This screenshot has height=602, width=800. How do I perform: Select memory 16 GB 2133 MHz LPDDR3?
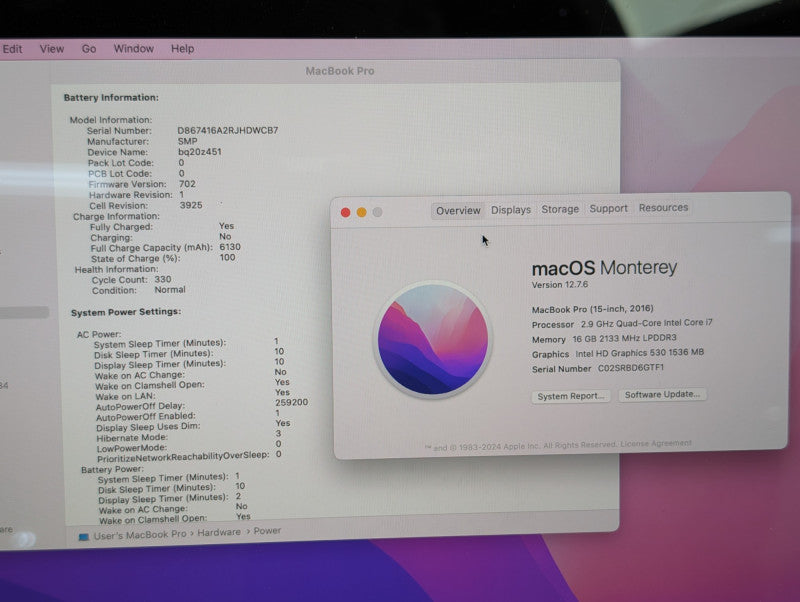click(624, 338)
